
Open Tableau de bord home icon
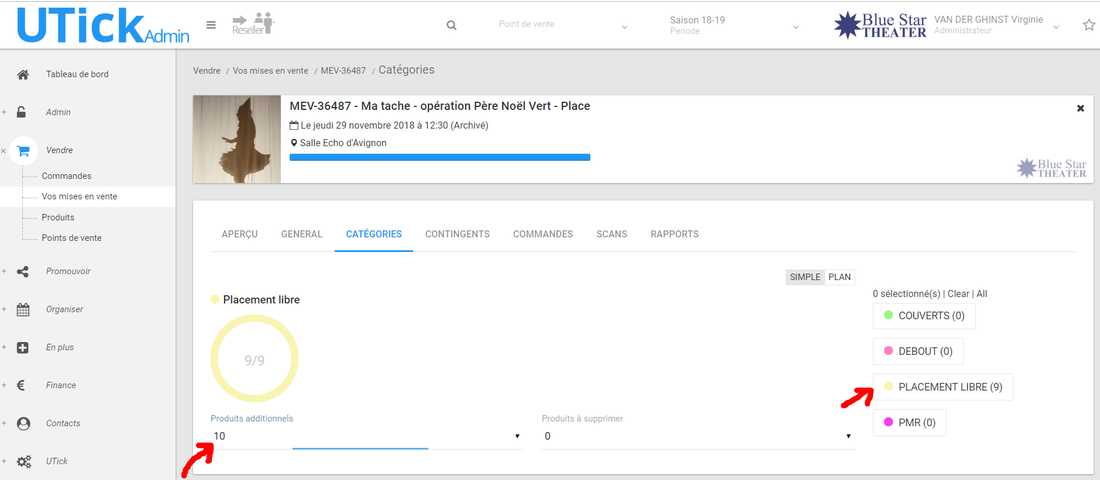23,75
